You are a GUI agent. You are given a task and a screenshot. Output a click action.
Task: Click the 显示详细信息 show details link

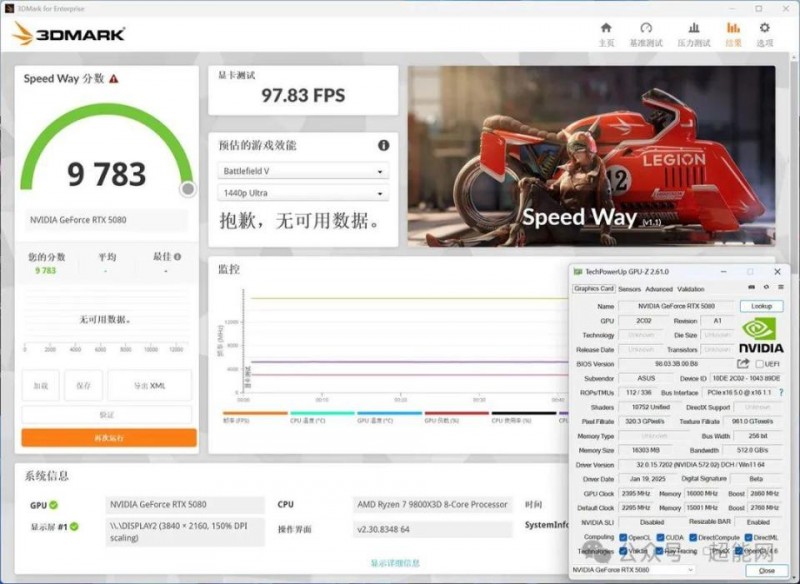click(x=395, y=563)
